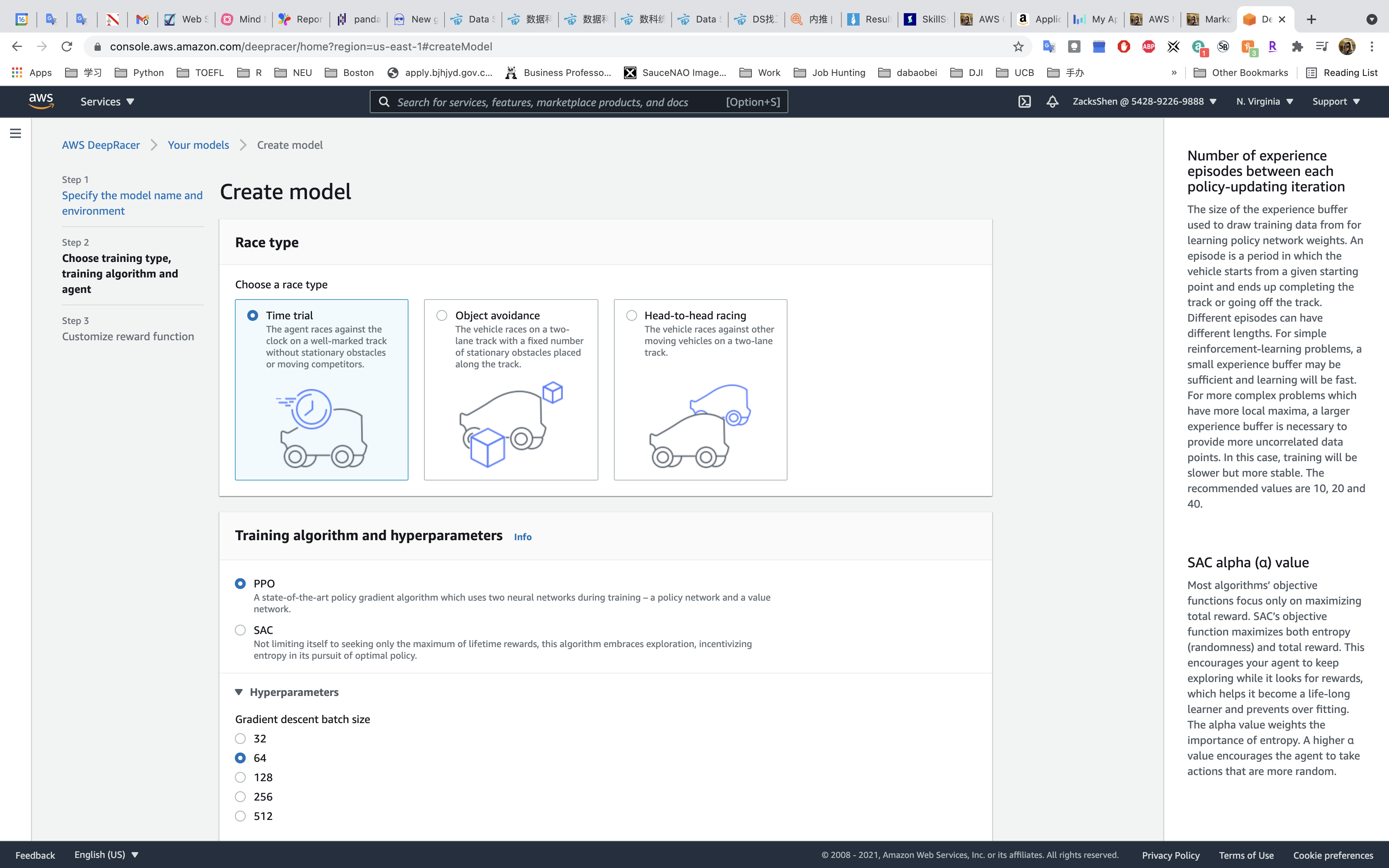This screenshot has width=1389, height=868.
Task: Reload the page using the refresh icon
Action: [x=67, y=46]
